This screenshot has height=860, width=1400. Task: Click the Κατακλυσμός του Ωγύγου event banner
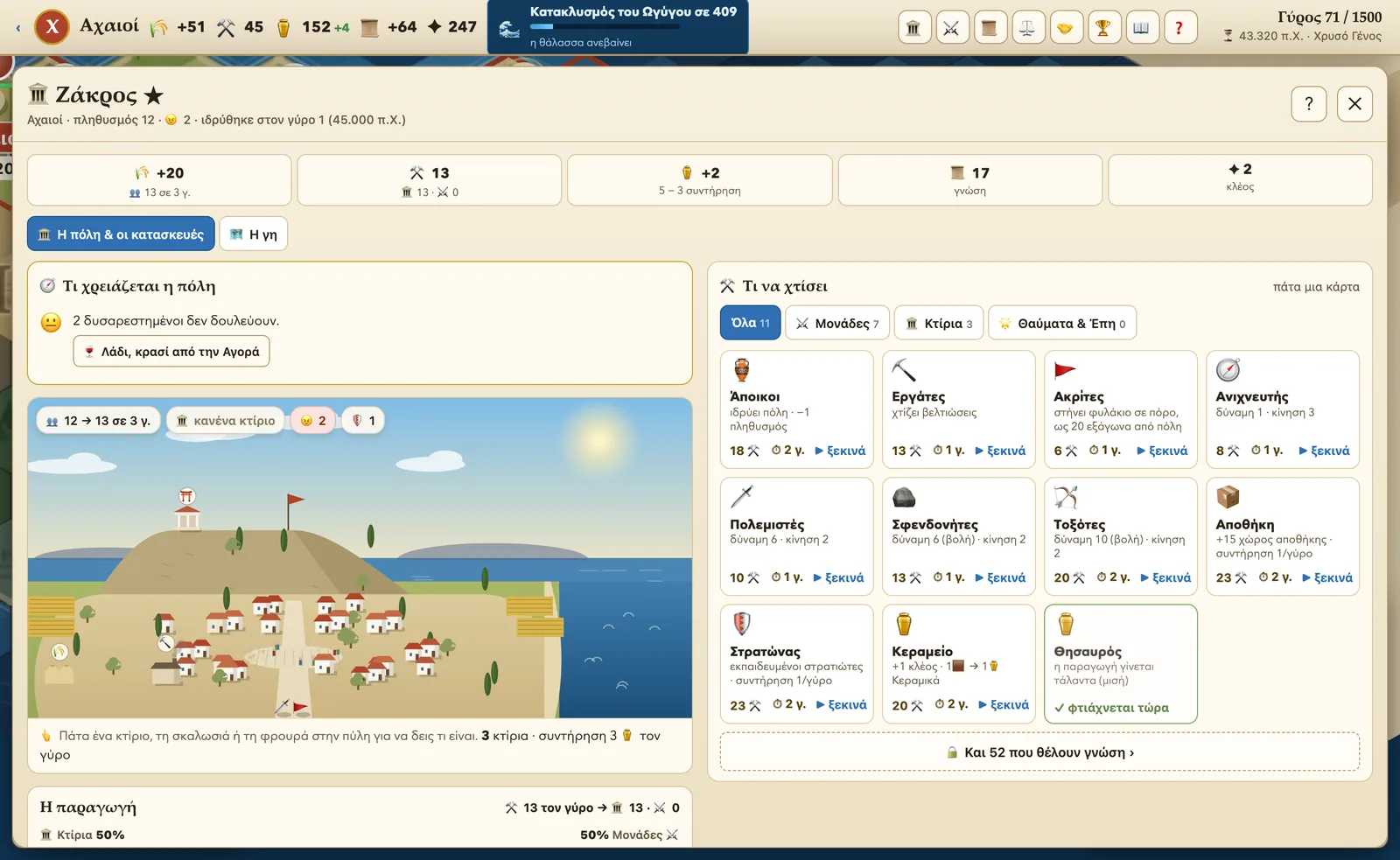tap(618, 27)
